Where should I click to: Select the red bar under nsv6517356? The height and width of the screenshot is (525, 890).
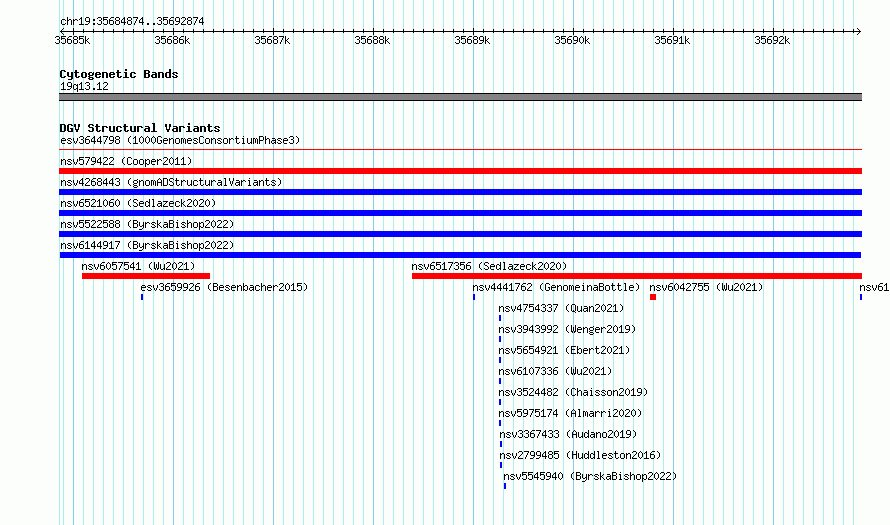tap(637, 276)
